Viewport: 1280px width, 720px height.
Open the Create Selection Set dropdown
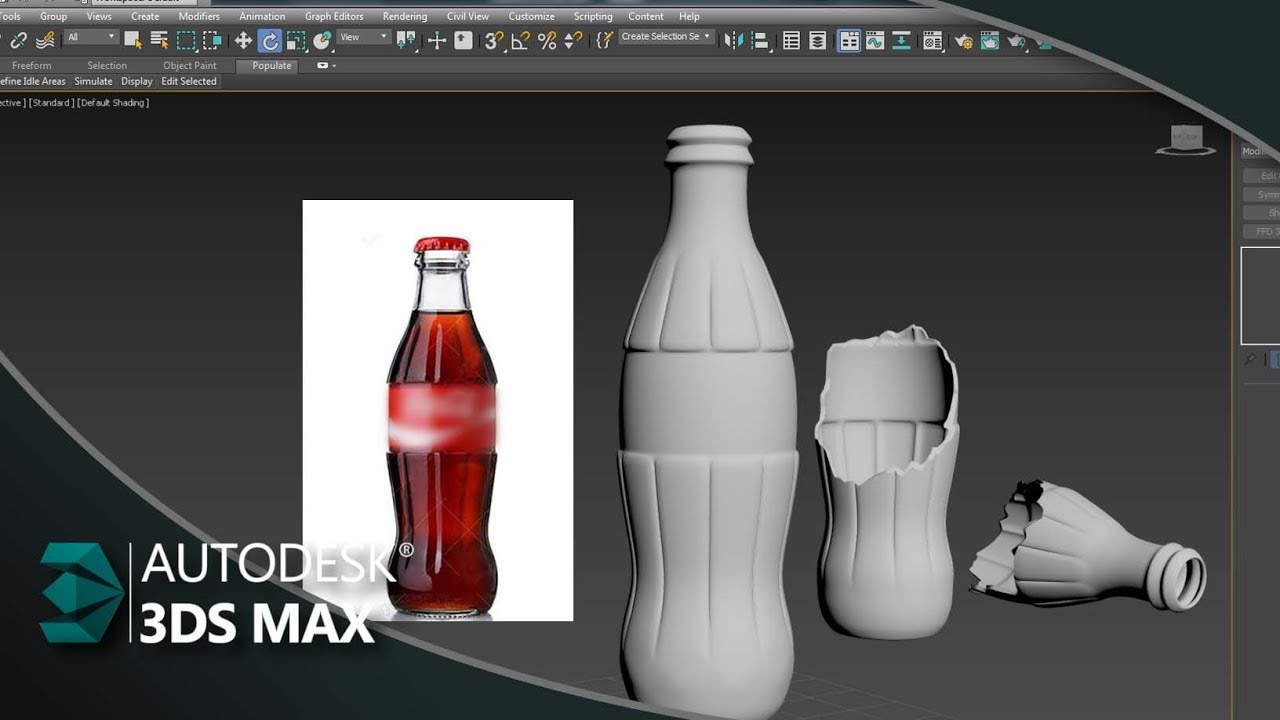coord(666,37)
